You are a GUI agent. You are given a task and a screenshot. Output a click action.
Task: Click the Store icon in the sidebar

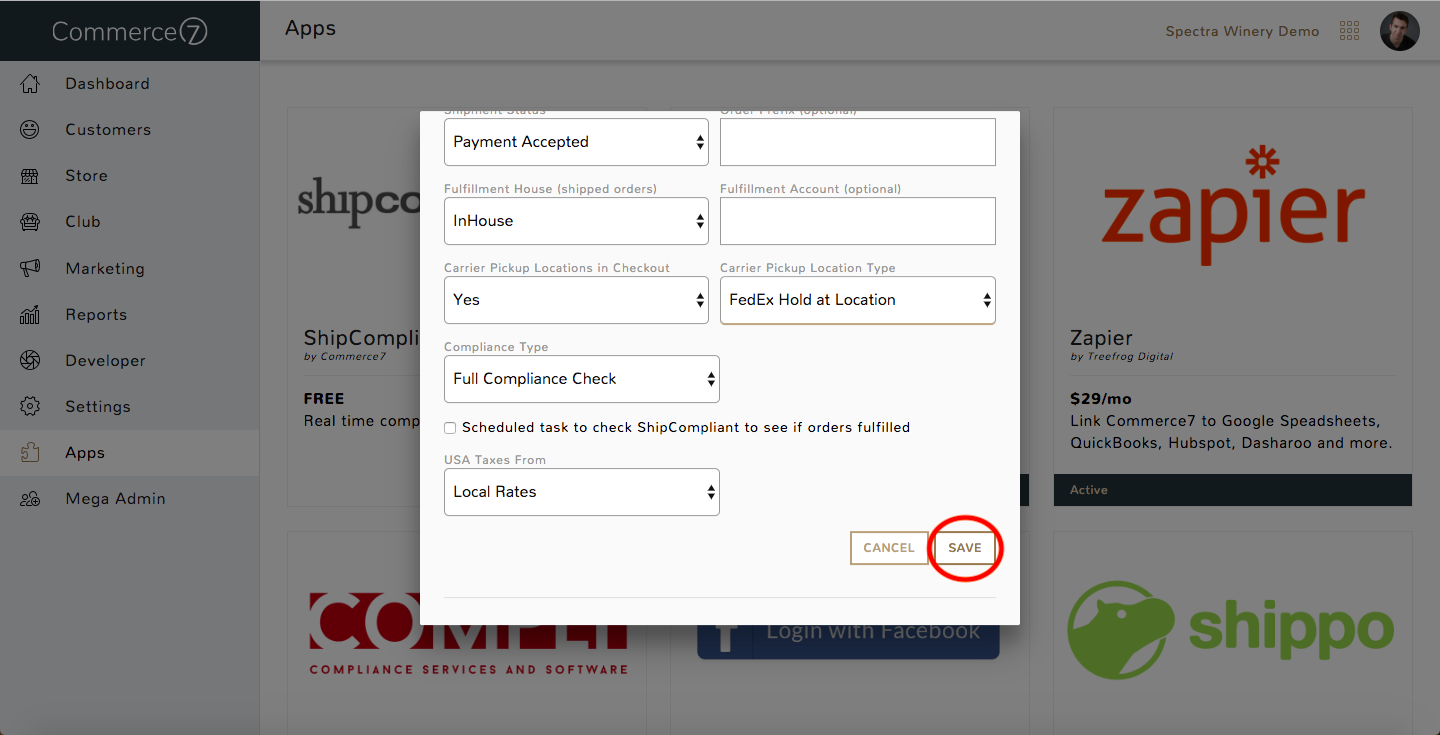29,175
